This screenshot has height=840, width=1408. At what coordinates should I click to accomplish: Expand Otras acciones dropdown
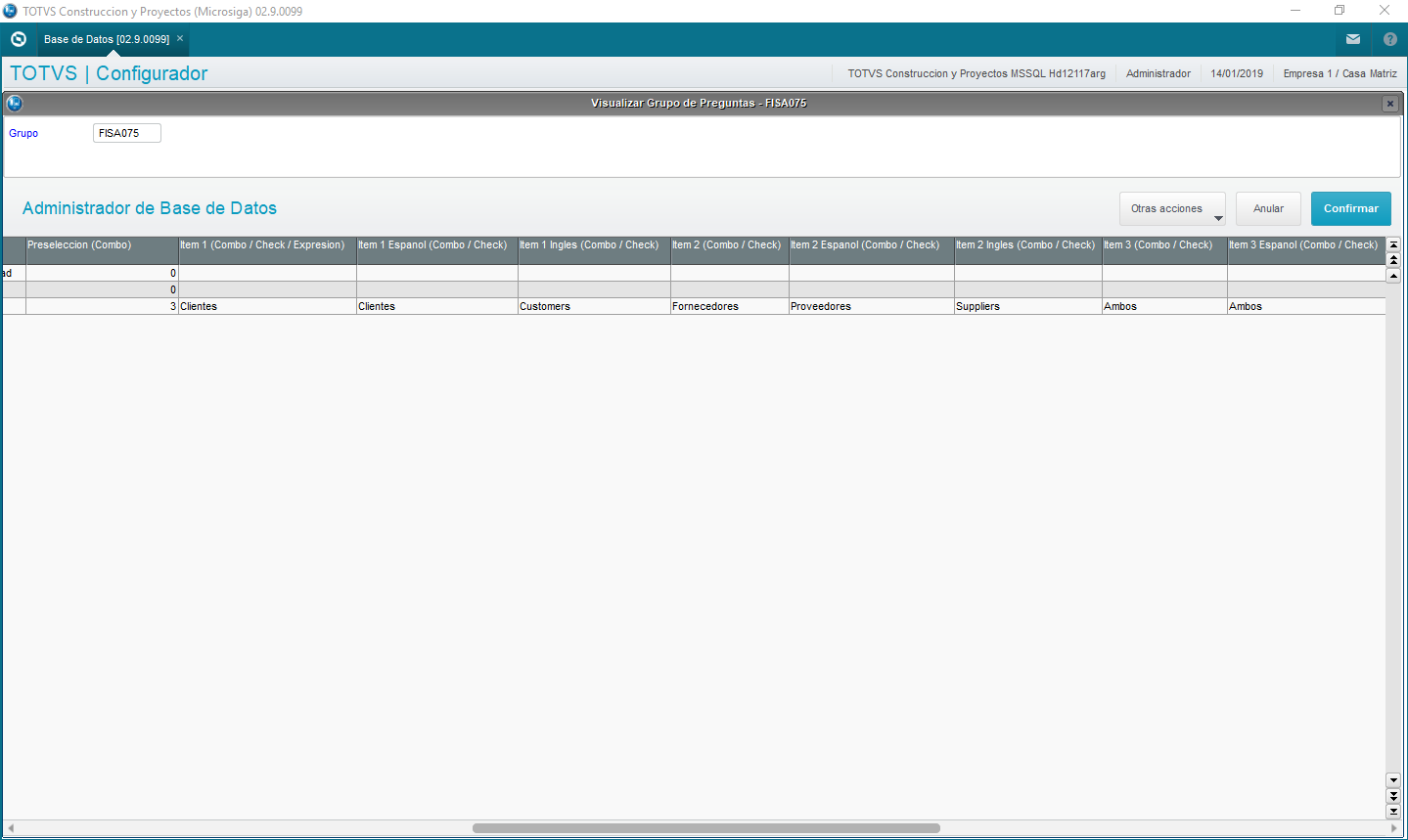(1172, 208)
